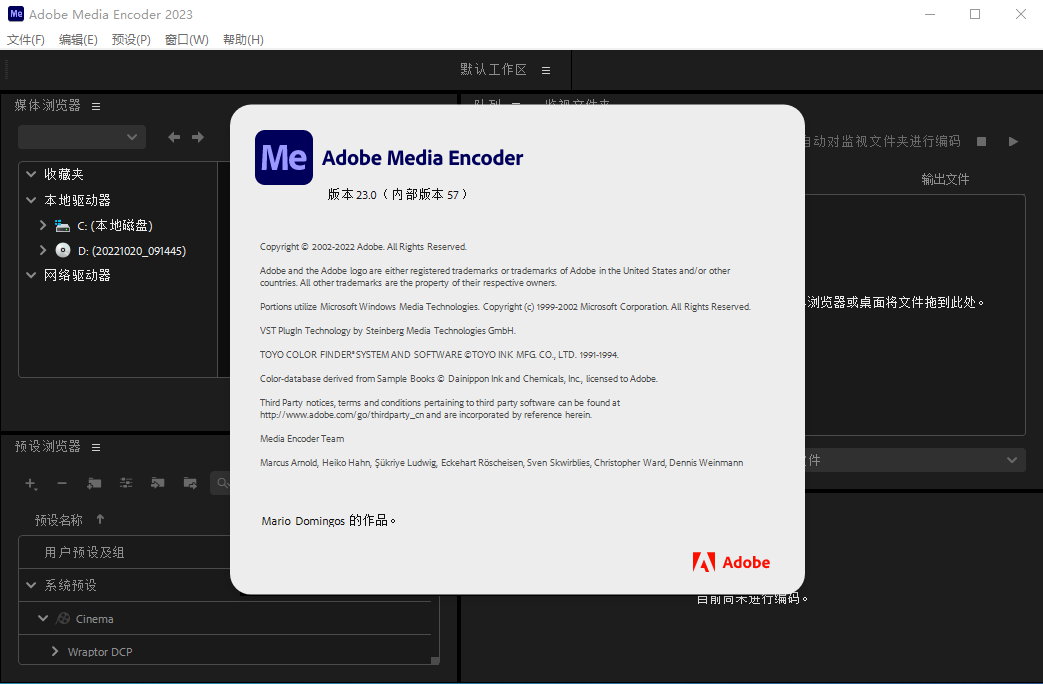The height and width of the screenshot is (684, 1043).
Task: Click the thirdparty_cn URL text
Action: pyautogui.click(x=342, y=415)
